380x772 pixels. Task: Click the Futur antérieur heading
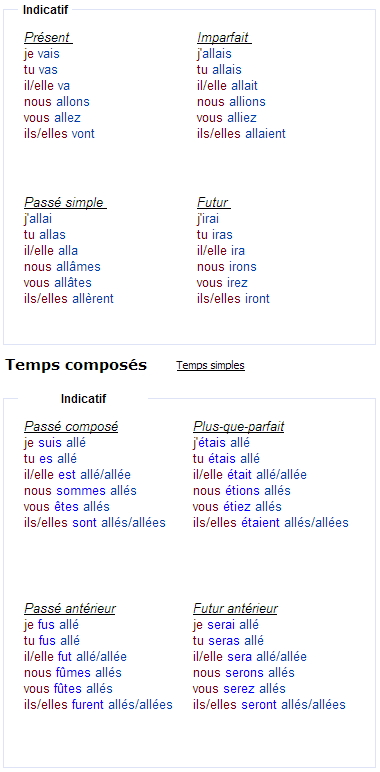click(235, 609)
